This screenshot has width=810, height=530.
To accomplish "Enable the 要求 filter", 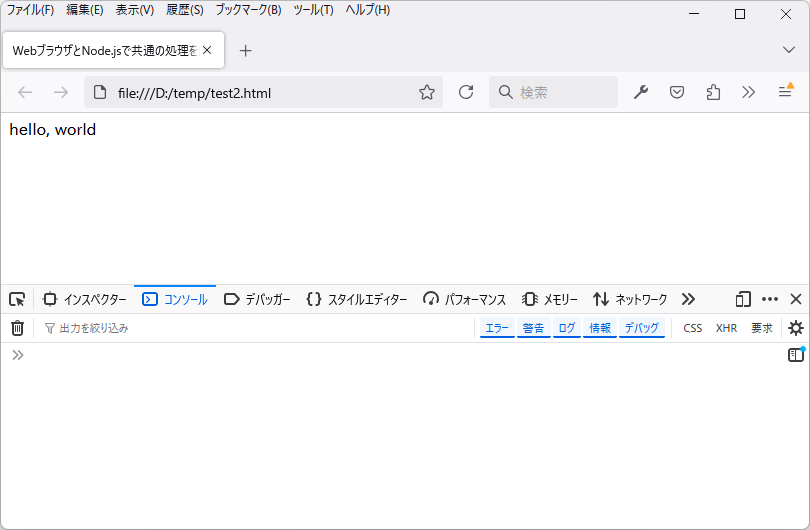I will pos(761,328).
